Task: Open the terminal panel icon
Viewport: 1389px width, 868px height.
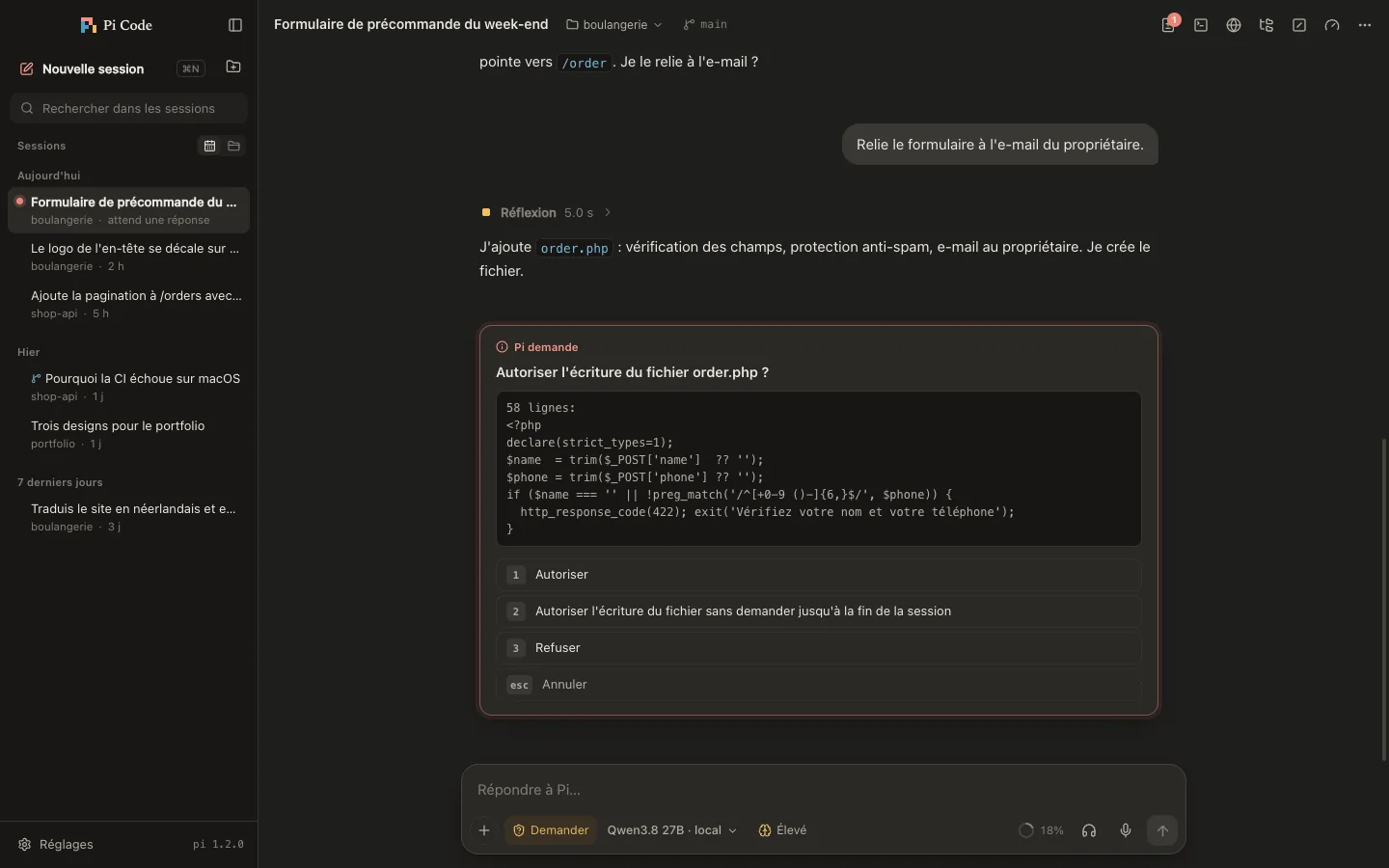Action: point(1201,25)
